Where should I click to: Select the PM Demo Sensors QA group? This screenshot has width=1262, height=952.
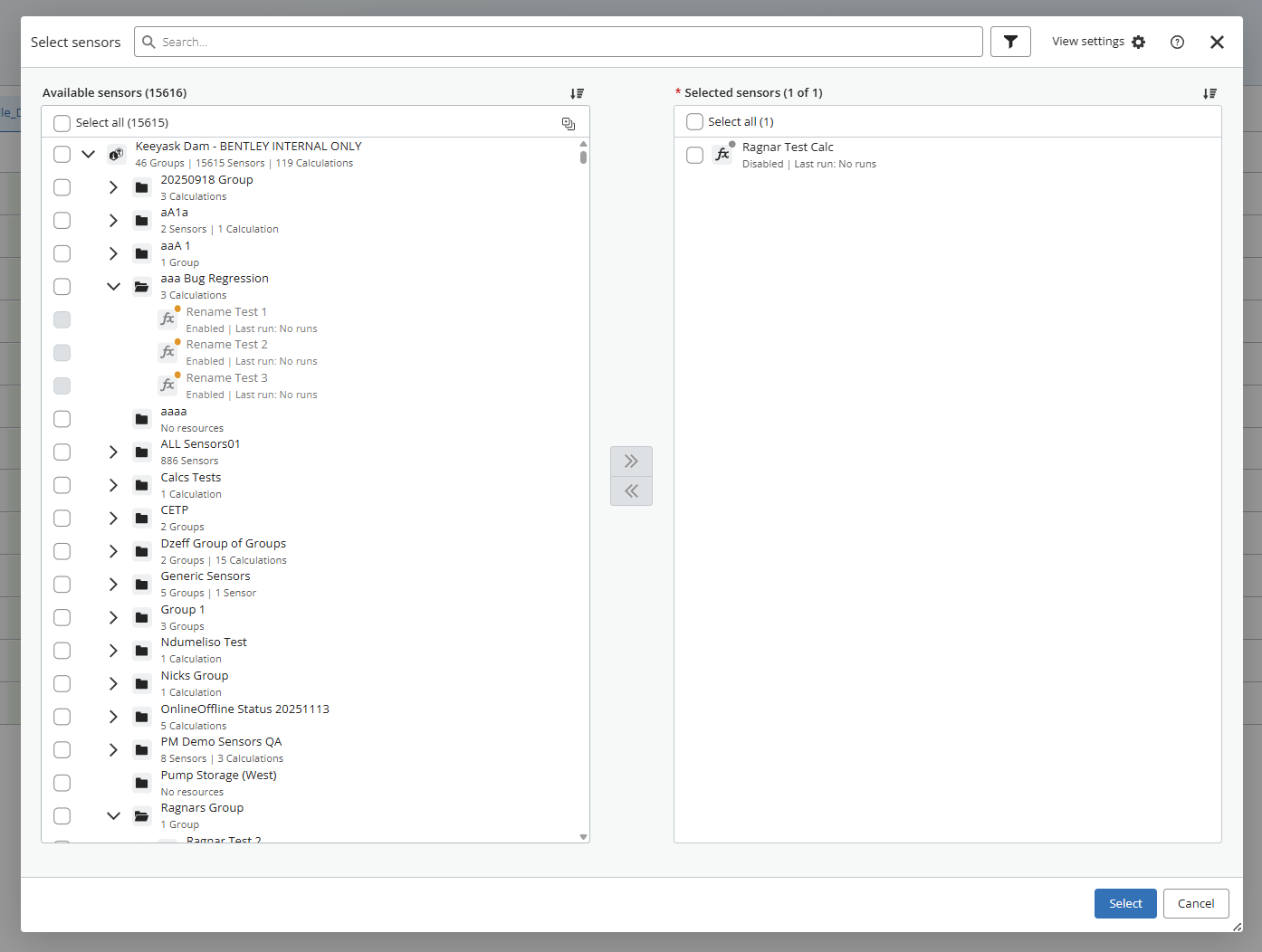221,742
